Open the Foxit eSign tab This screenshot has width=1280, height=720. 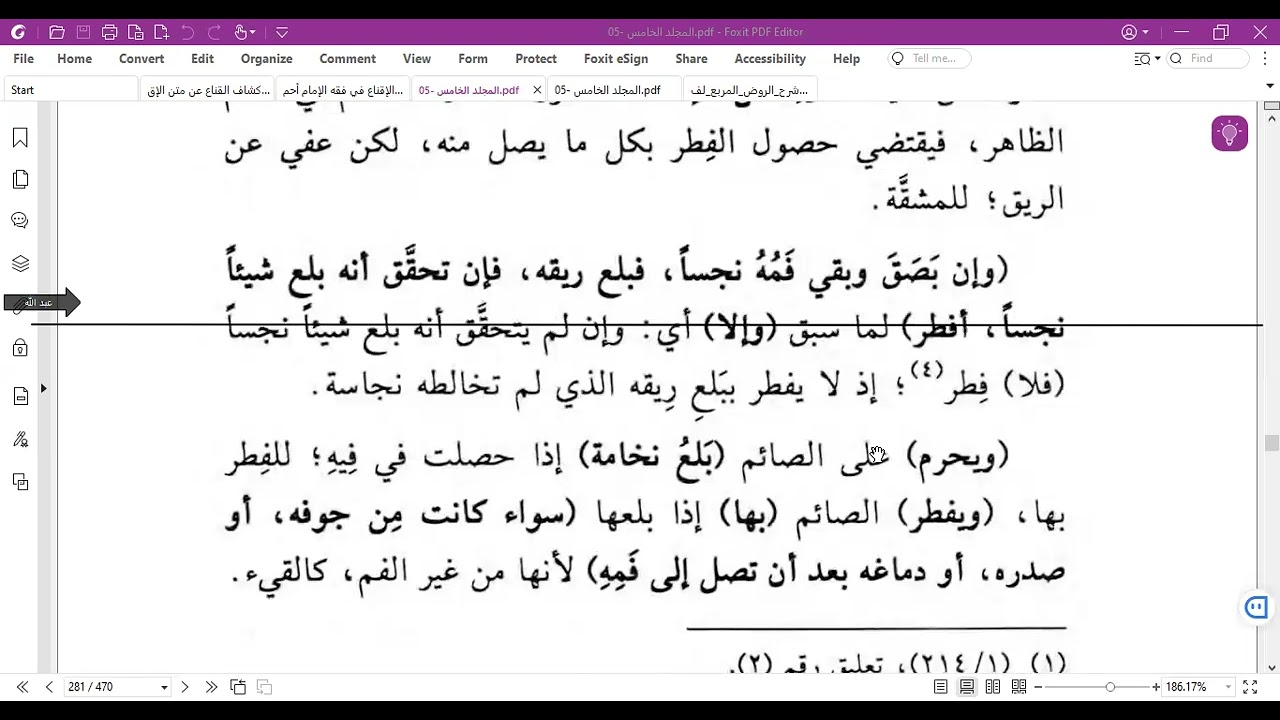(616, 59)
